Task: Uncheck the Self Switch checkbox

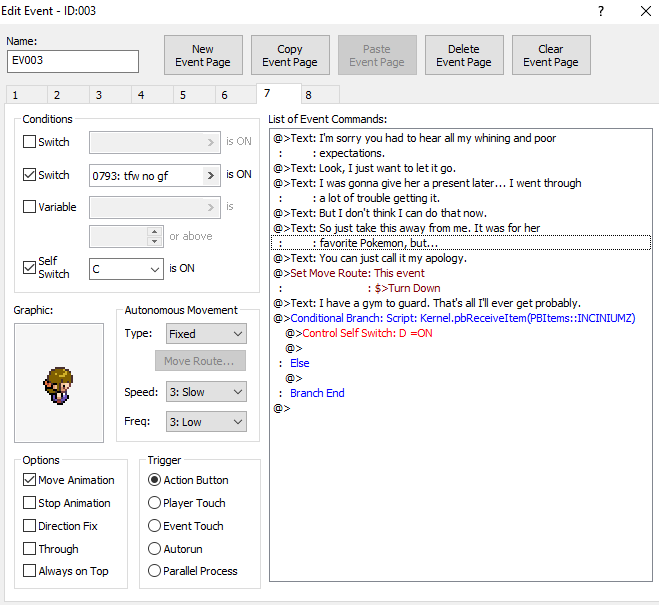Action: coord(30,268)
